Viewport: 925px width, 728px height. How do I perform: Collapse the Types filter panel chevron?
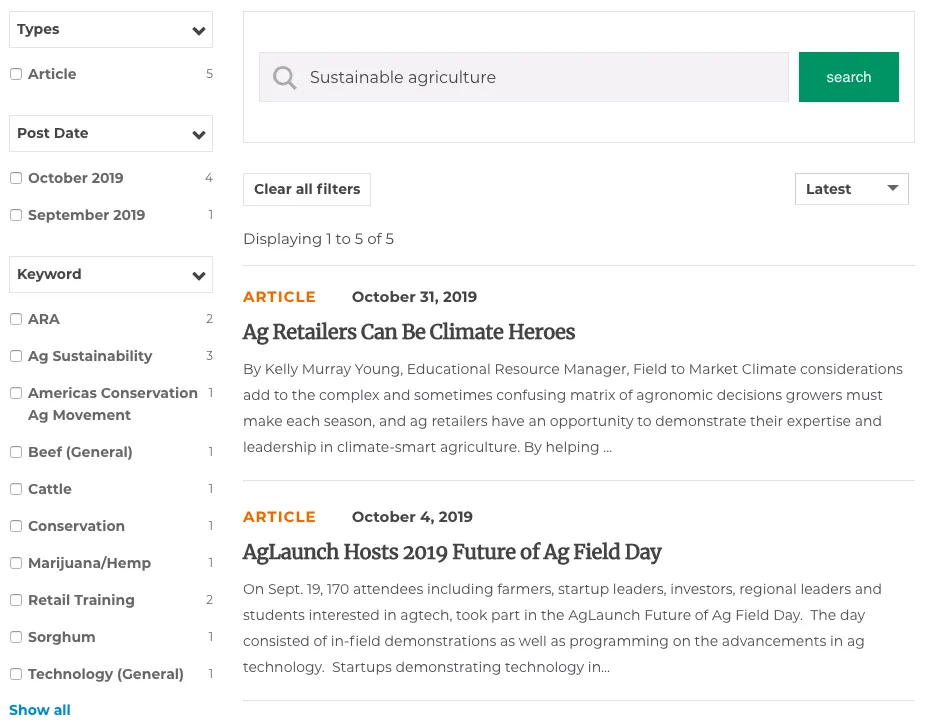197,29
